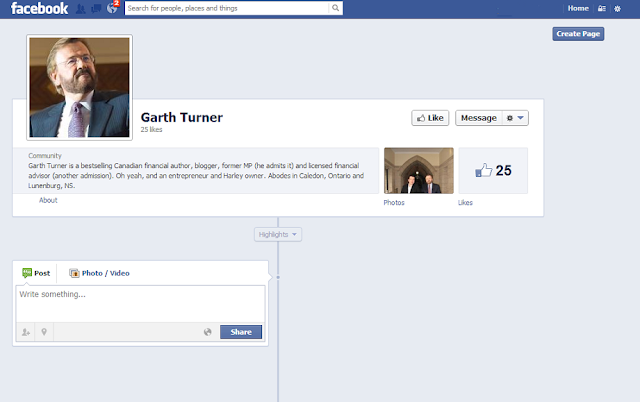Open messages icon in top bar

point(96,9)
